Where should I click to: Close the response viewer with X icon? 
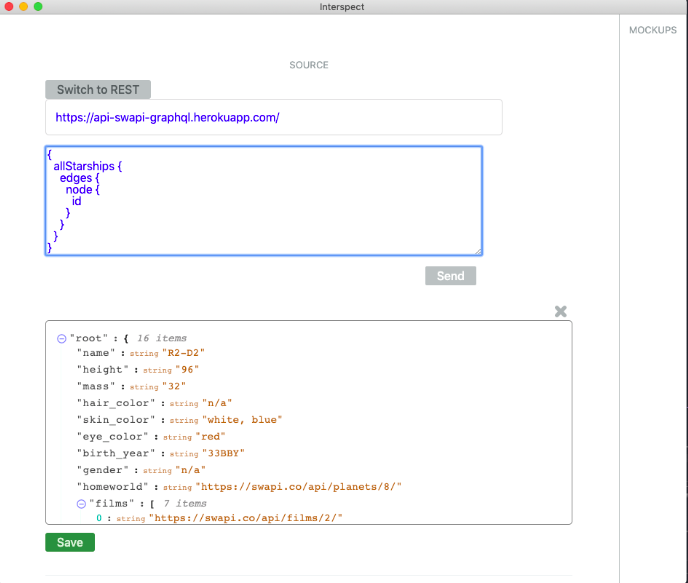tap(560, 311)
